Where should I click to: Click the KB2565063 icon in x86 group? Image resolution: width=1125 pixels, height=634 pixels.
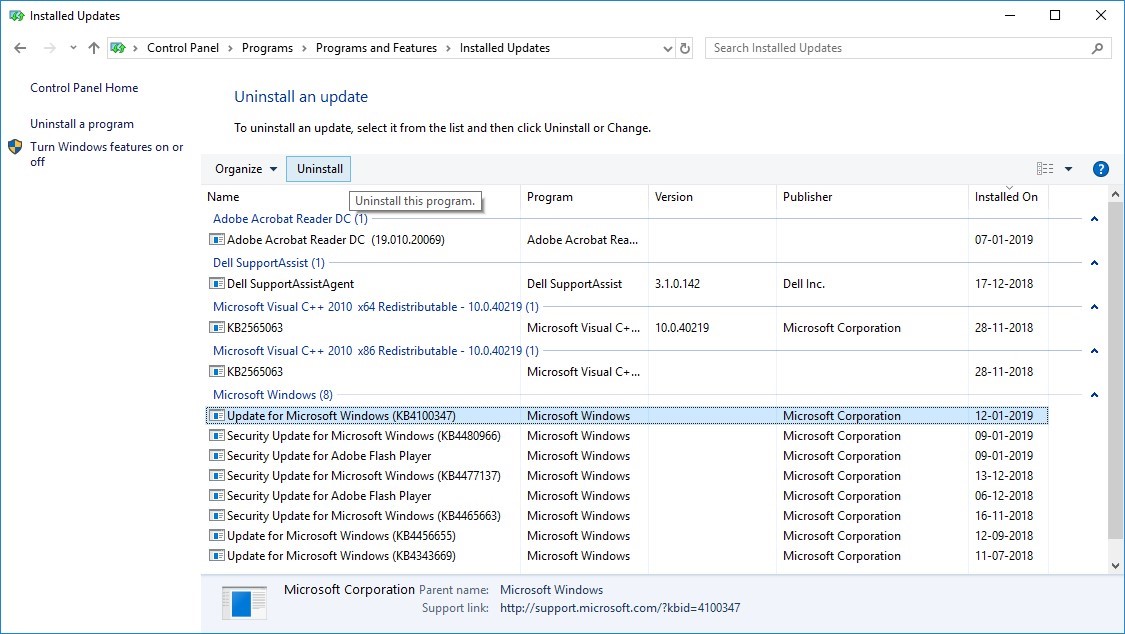[216, 372]
